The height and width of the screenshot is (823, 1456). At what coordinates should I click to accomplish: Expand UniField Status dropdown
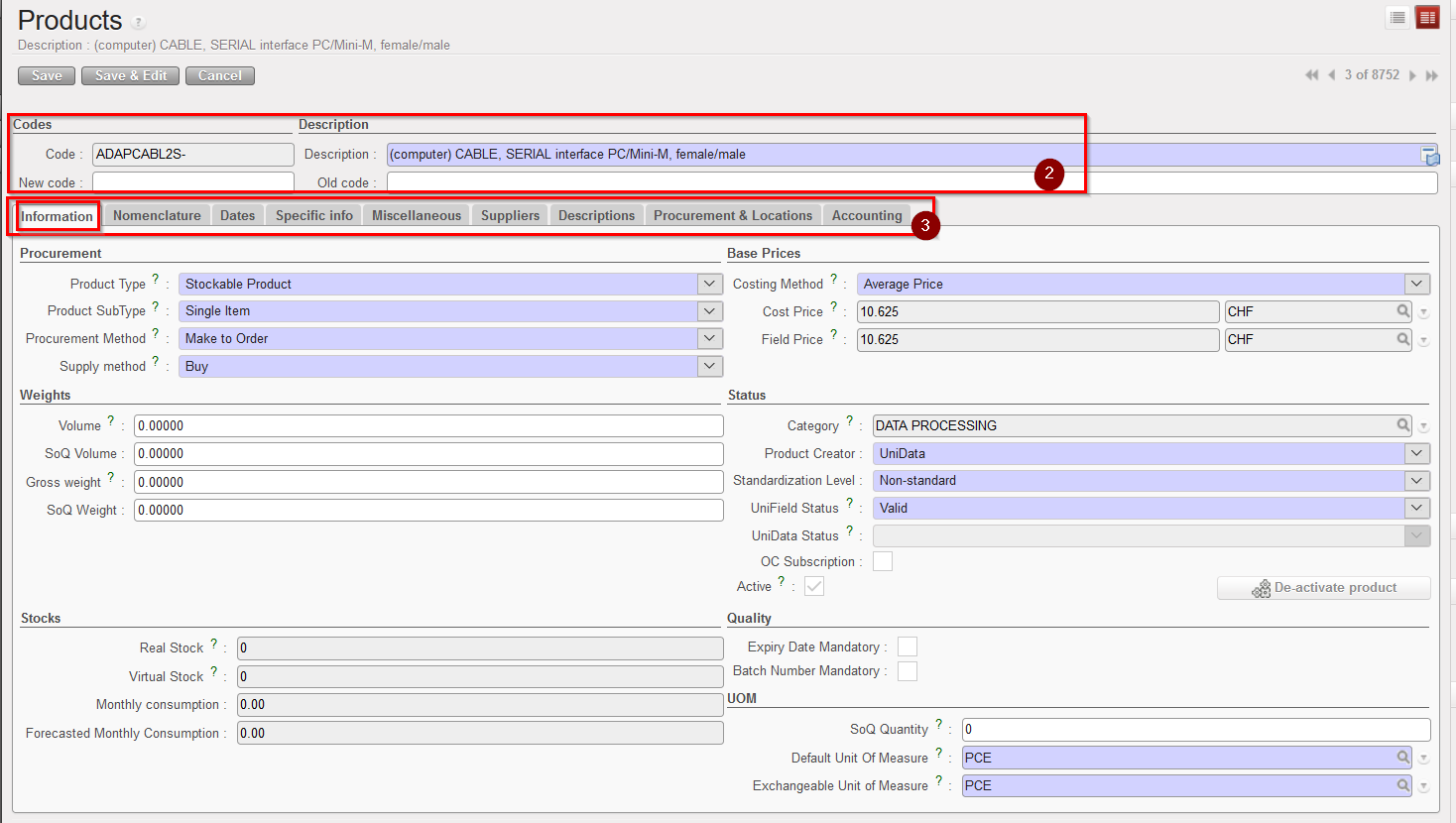coord(1417,508)
